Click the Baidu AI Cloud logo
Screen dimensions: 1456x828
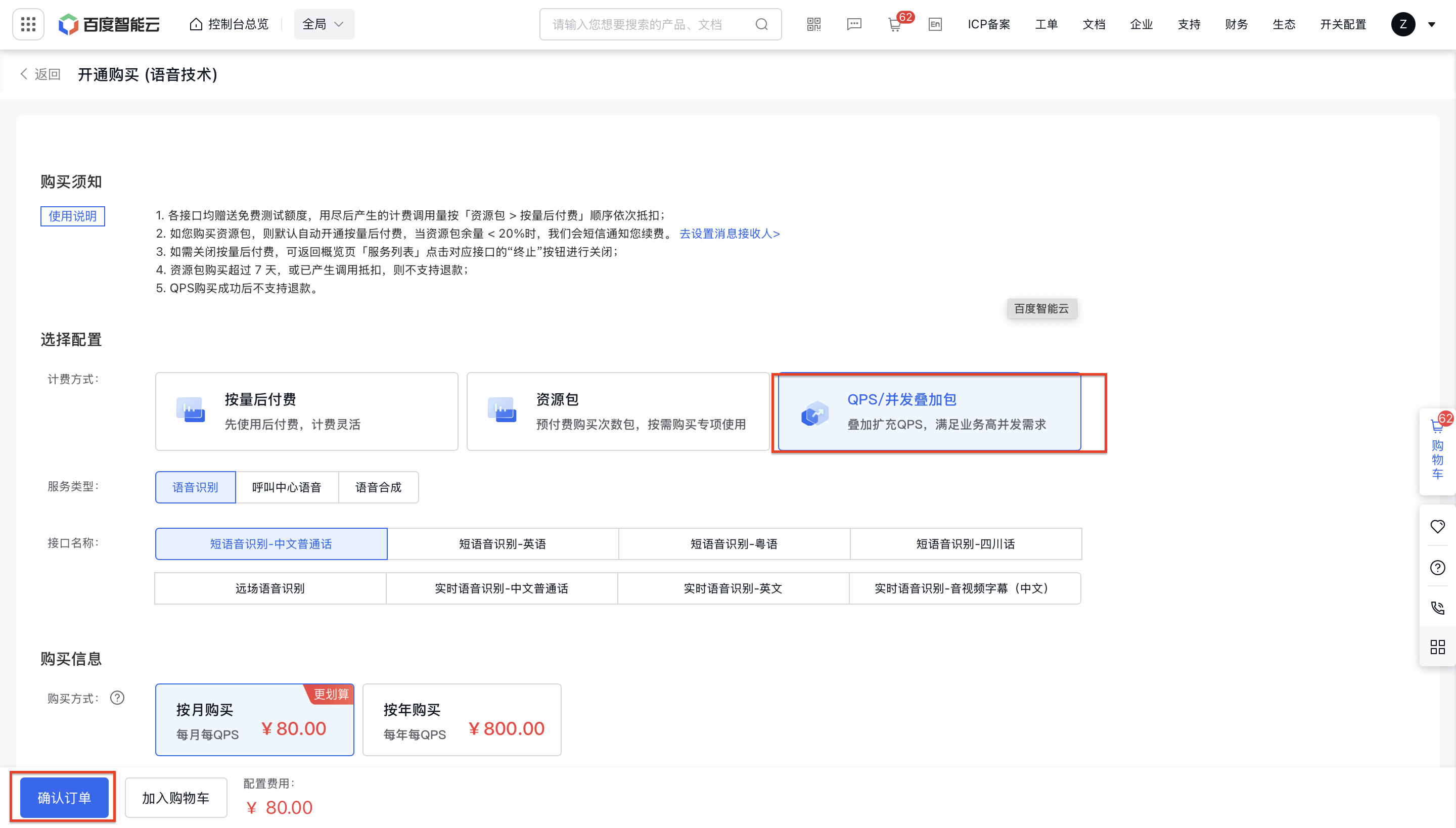[109, 24]
